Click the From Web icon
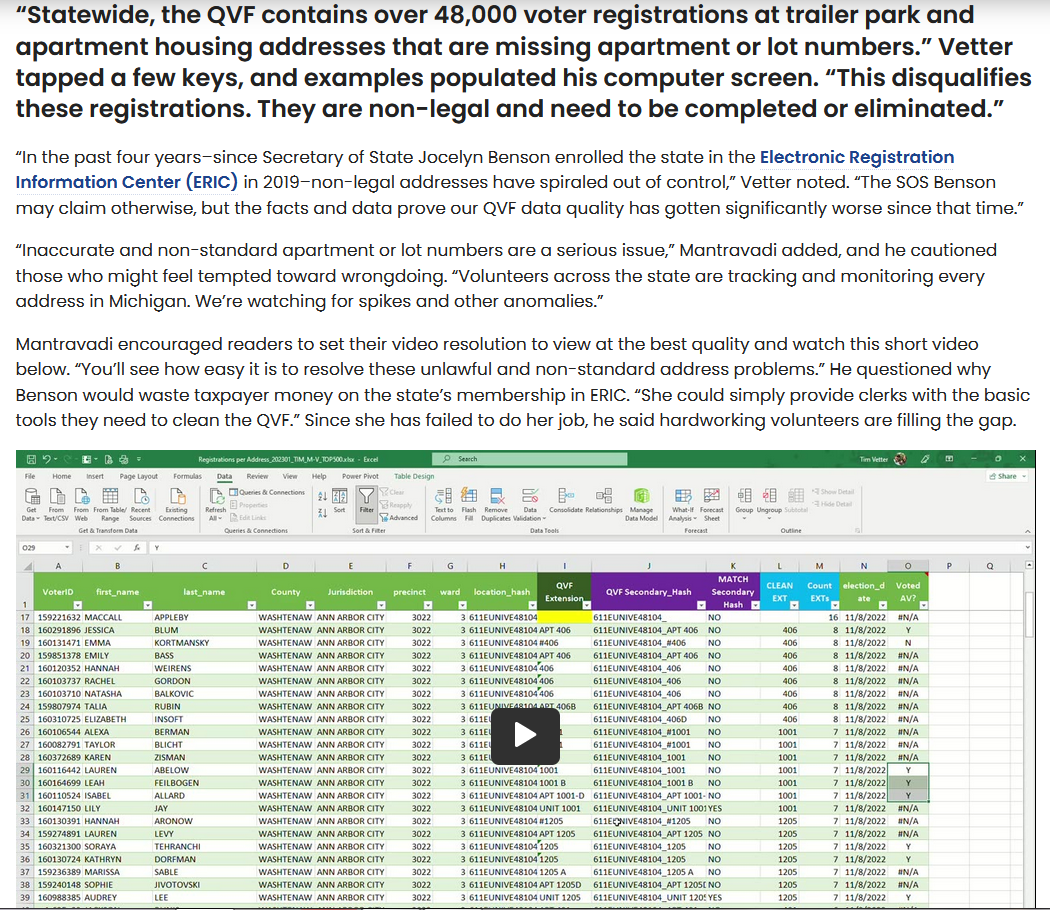The height and width of the screenshot is (910, 1050). (x=81, y=504)
